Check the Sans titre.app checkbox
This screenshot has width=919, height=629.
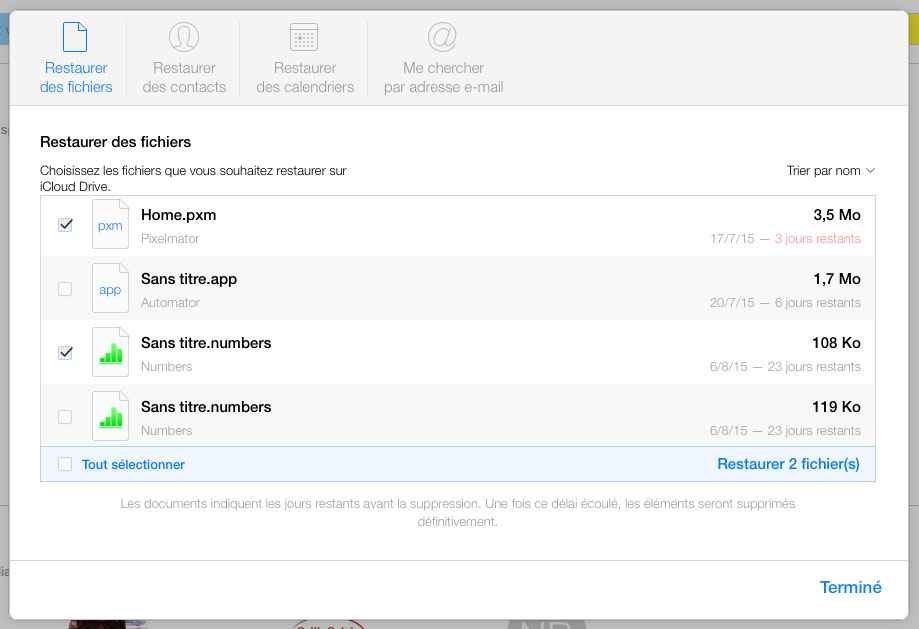click(65, 289)
